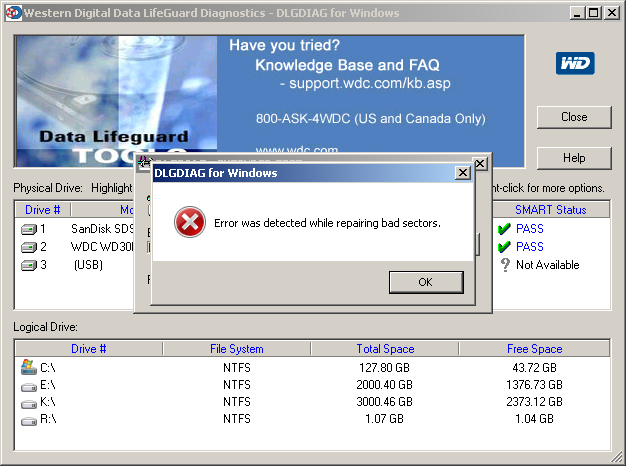Screen dimensions: 626x466
Task: Click the 43.72 GB free space value
Action: [x=535, y=367]
